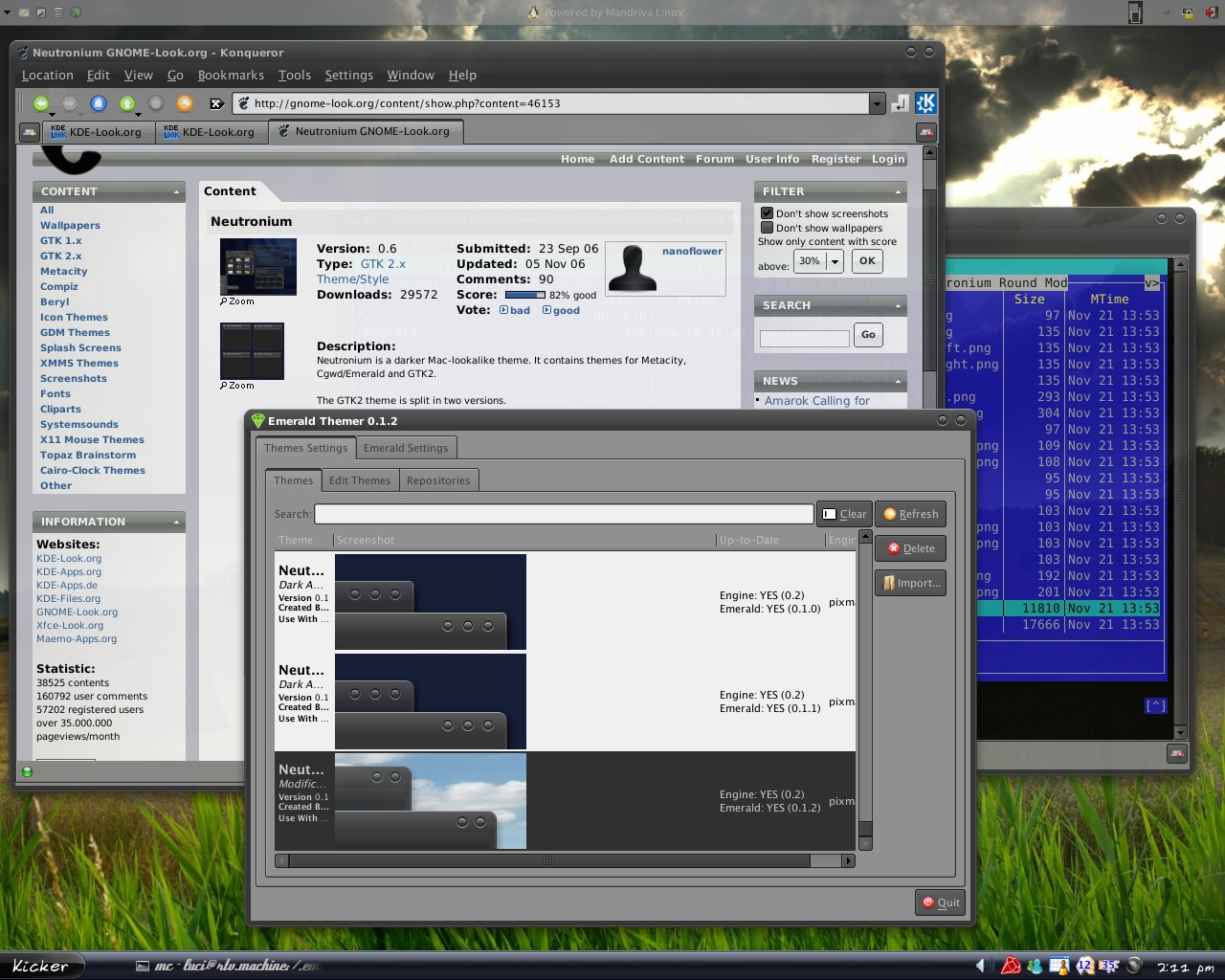Viewport: 1225px width, 980px height.
Task: Quit Emerald Themer
Action: [940, 902]
